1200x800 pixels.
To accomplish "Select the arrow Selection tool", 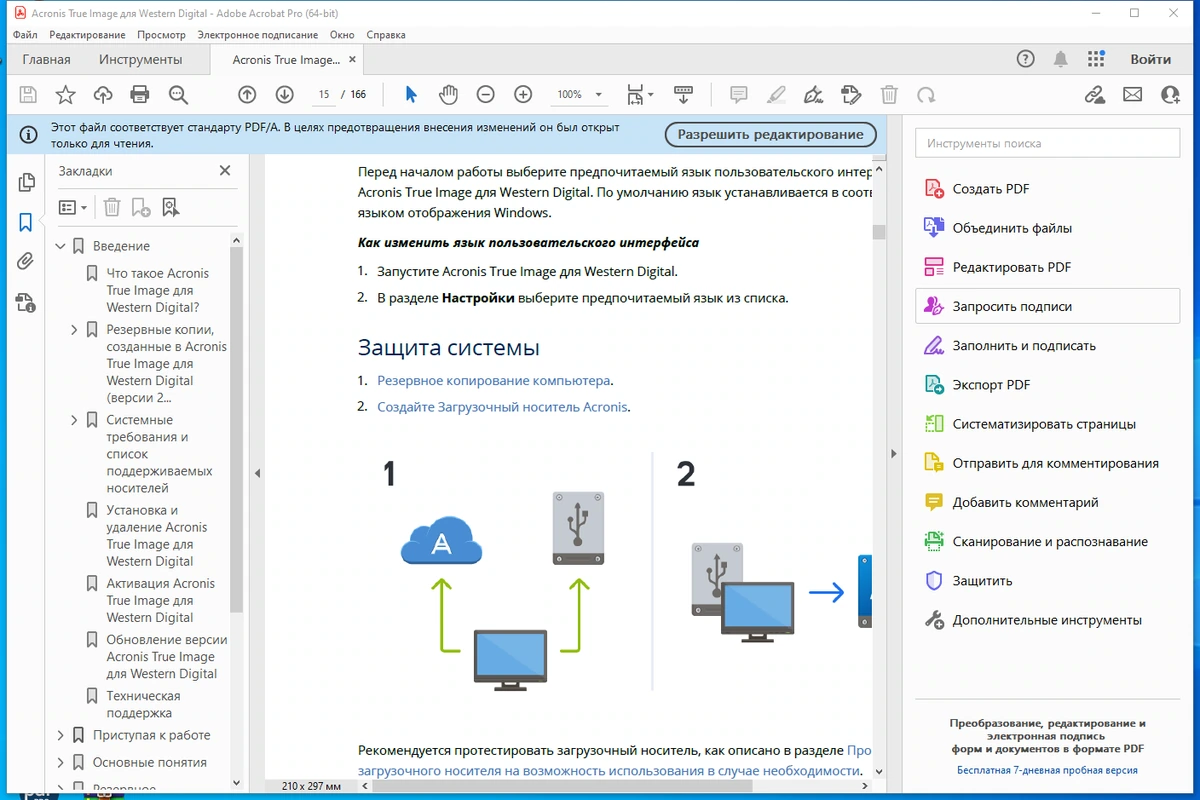I will tap(410, 94).
